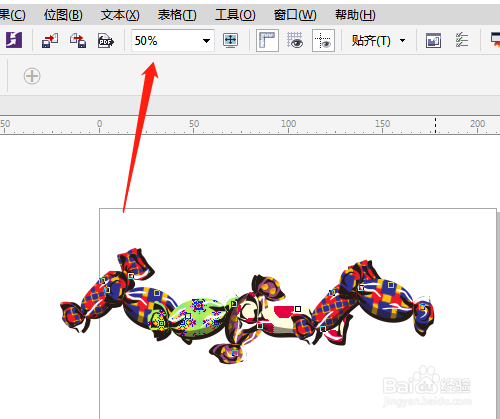This screenshot has width=500, height=419.
Task: Toggle the show guidelines eye button
Action: [323, 40]
